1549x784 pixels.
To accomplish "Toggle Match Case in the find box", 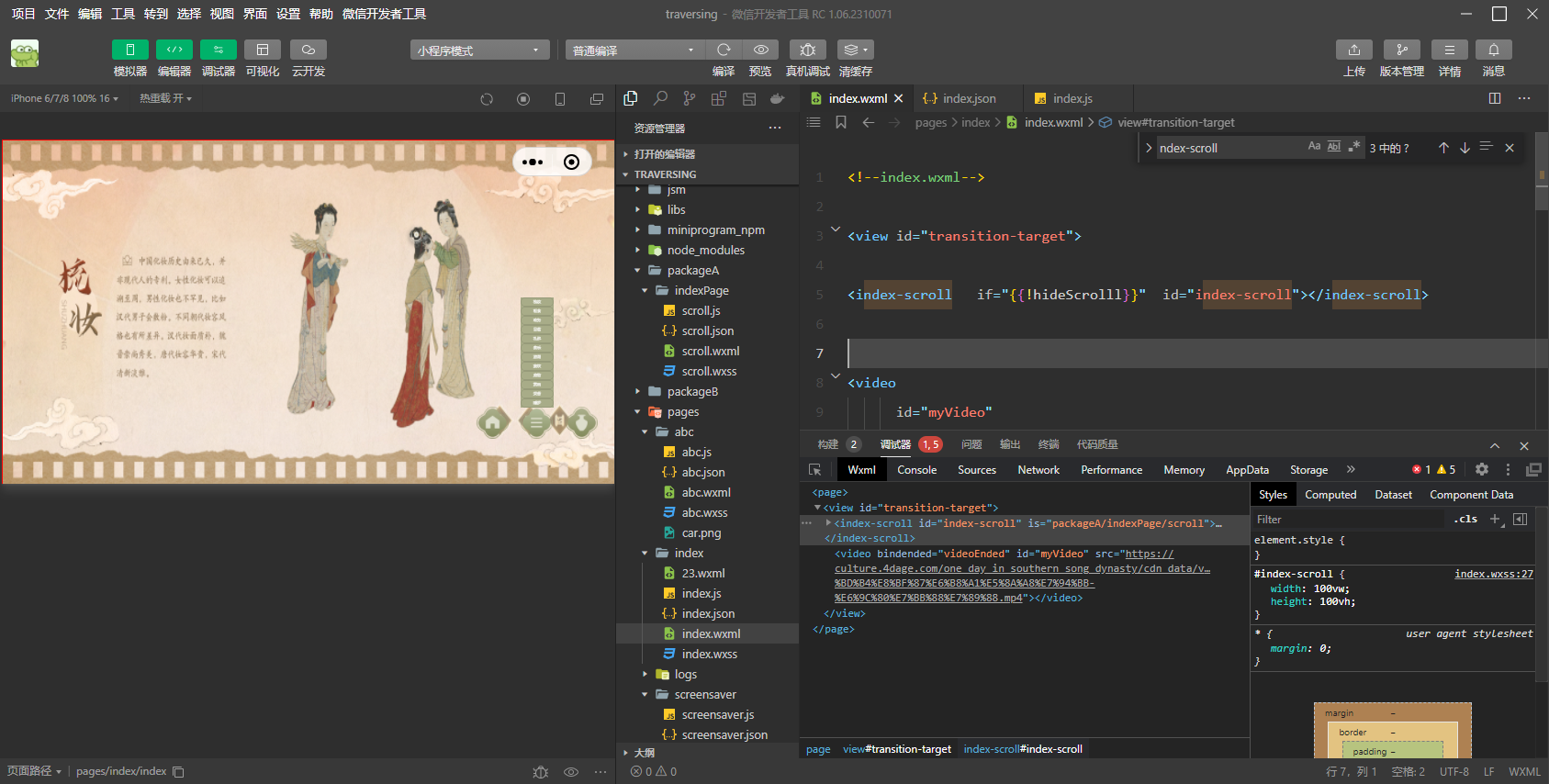I will pos(1314,147).
